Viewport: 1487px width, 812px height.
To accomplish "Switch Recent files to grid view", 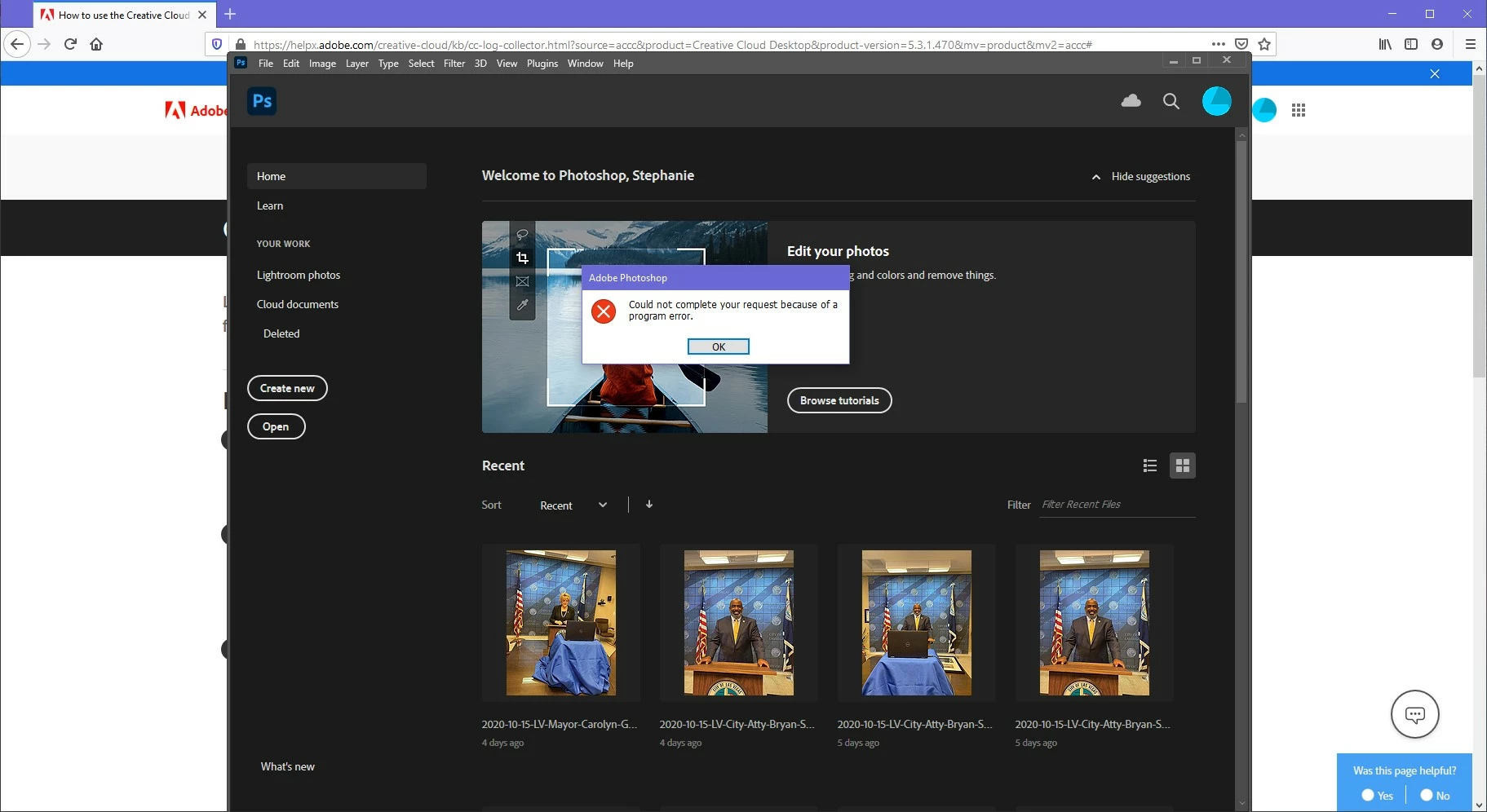I will 1183,466.
